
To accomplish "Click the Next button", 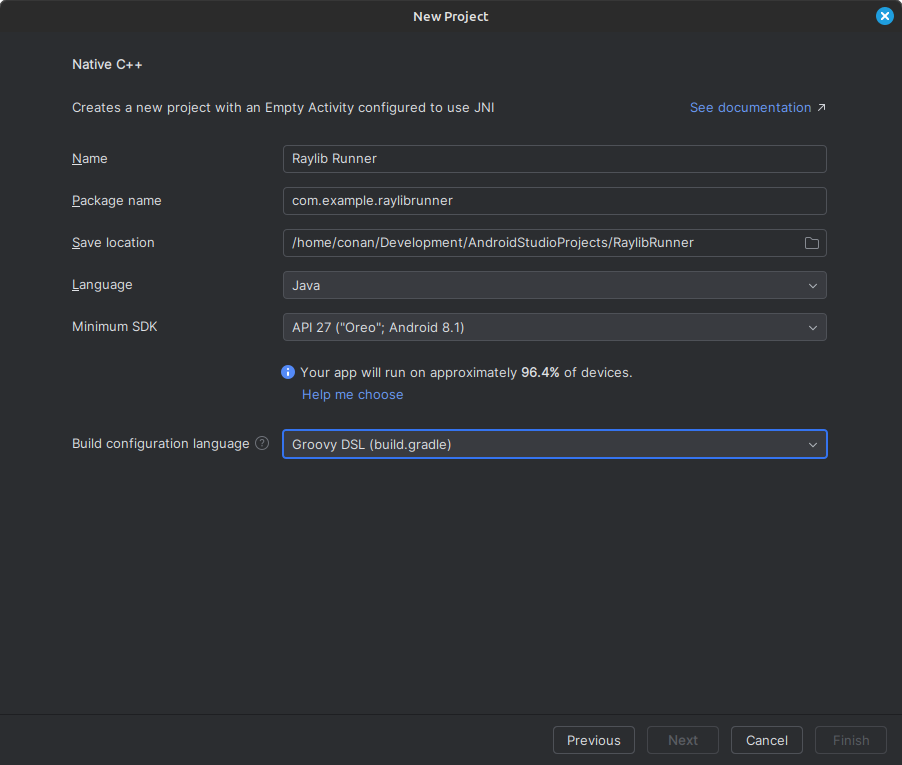I will pos(682,740).
